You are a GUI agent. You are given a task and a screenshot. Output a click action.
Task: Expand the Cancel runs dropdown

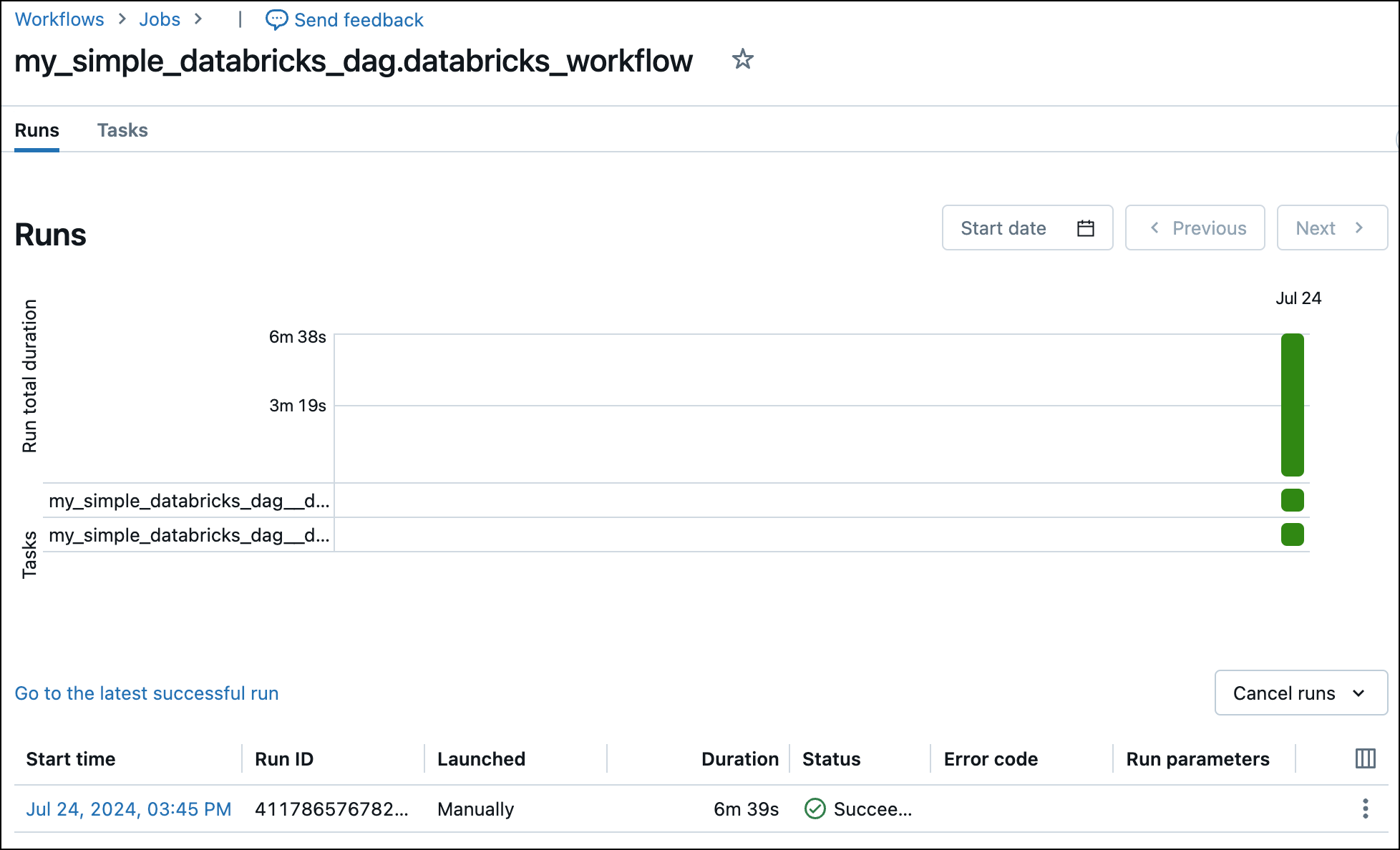1301,693
